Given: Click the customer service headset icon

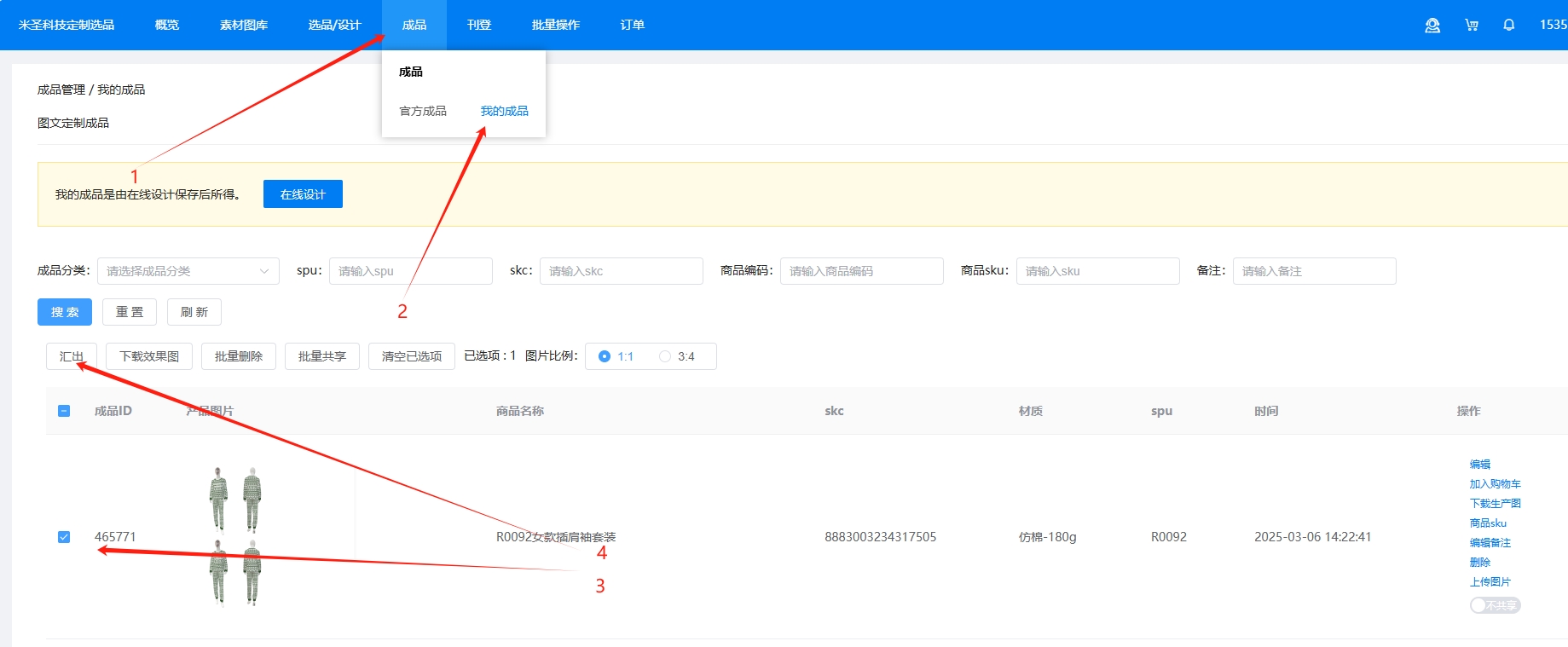Looking at the screenshot, I should coord(1432,26).
